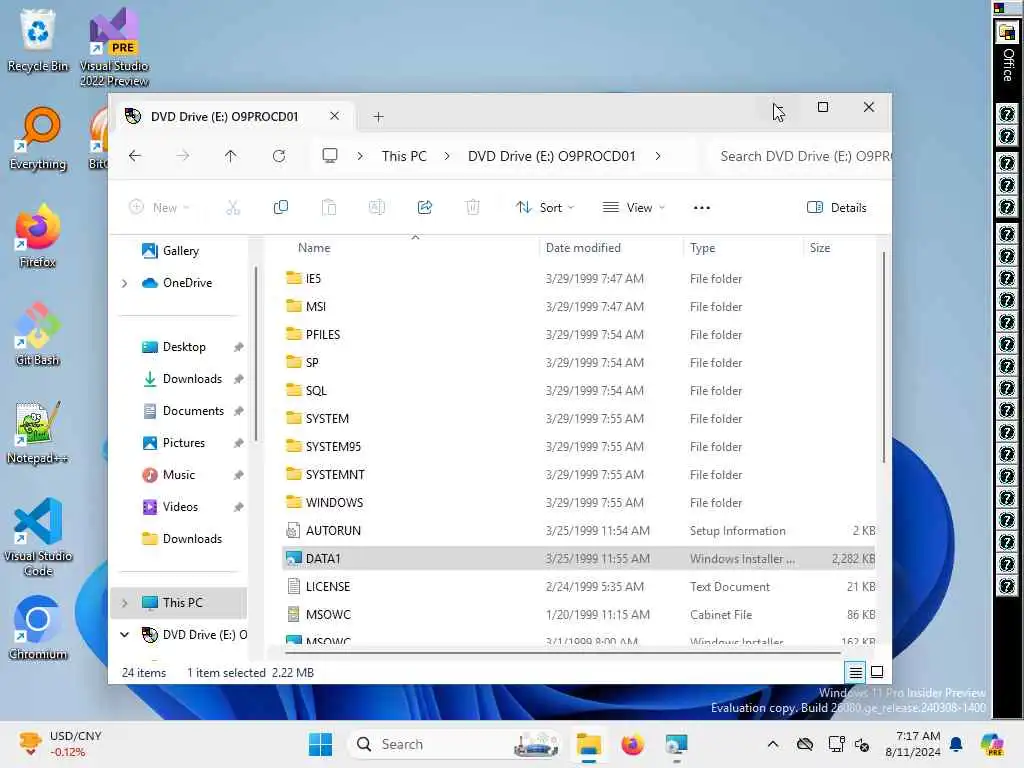
Task: Open pinned Music in navigation pane
Action: click(178, 475)
